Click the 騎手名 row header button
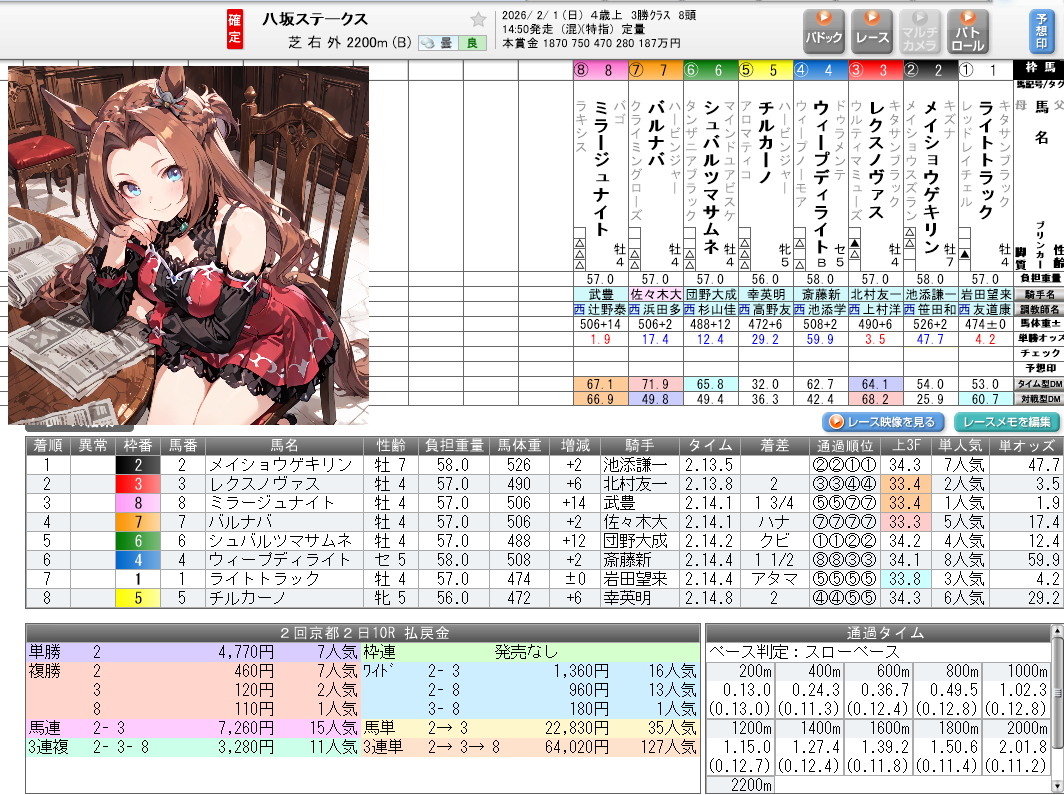Image resolution: width=1064 pixels, height=795 pixels. pos(1039,294)
